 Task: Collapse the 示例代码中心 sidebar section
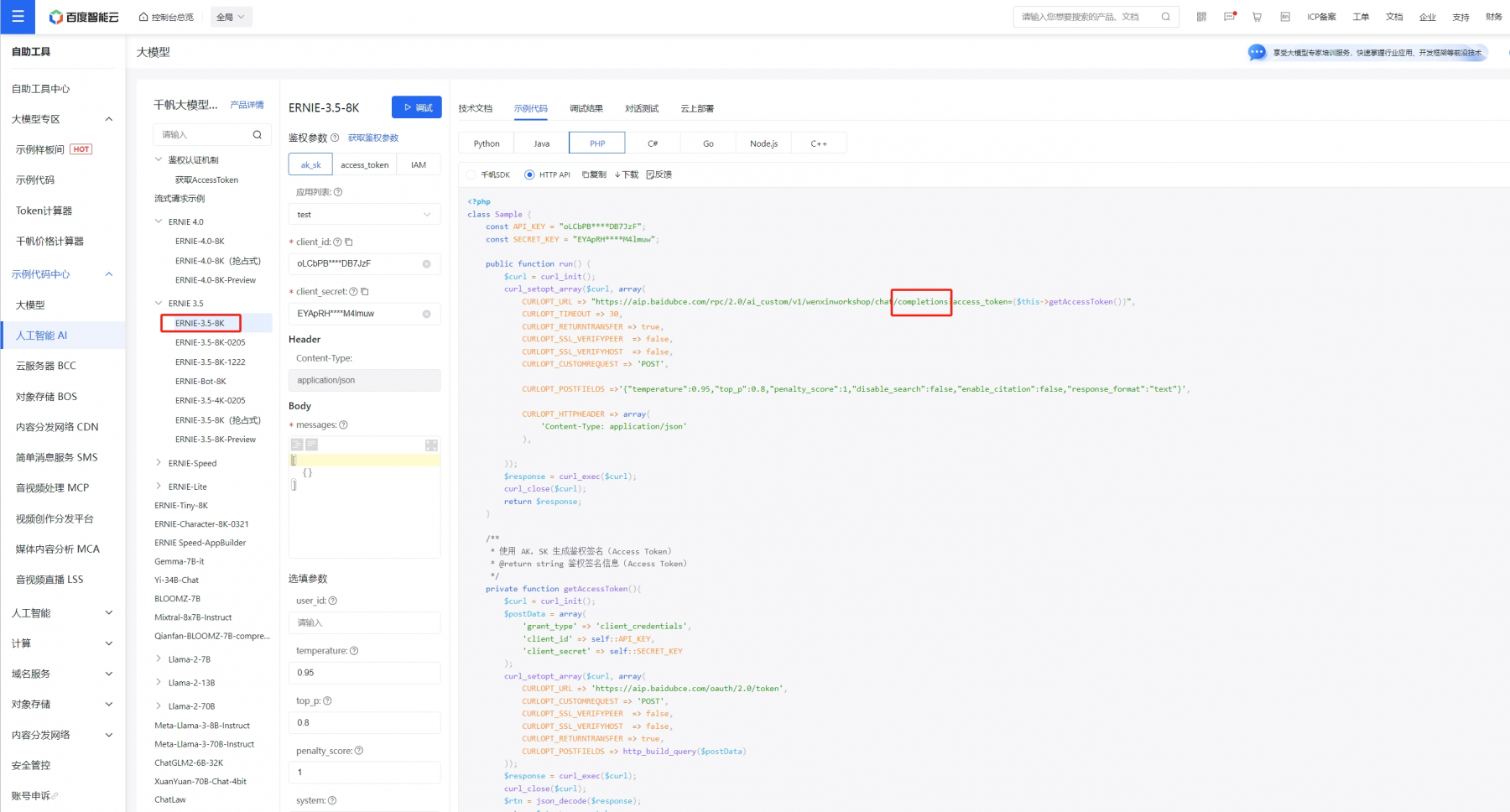pos(109,274)
